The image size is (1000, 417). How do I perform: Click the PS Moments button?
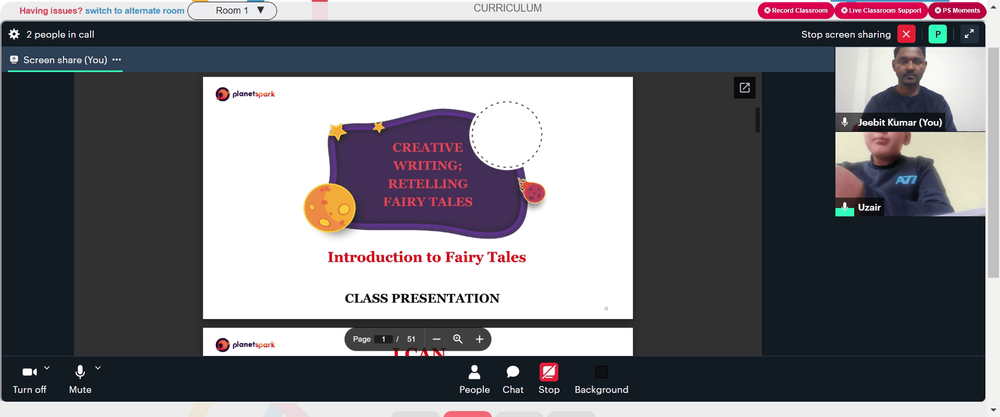[x=957, y=11]
